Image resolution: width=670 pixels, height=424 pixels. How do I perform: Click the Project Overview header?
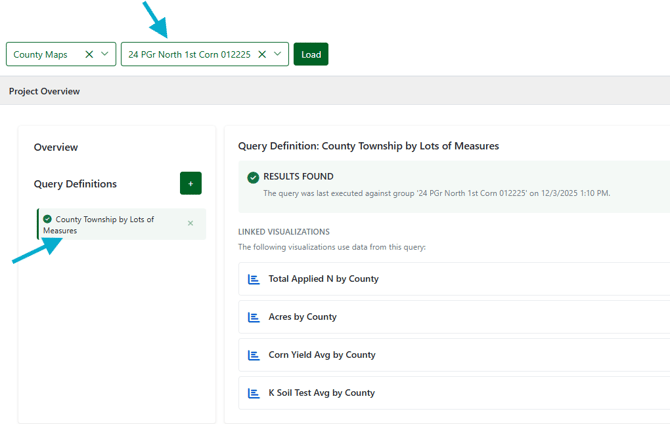tap(44, 91)
